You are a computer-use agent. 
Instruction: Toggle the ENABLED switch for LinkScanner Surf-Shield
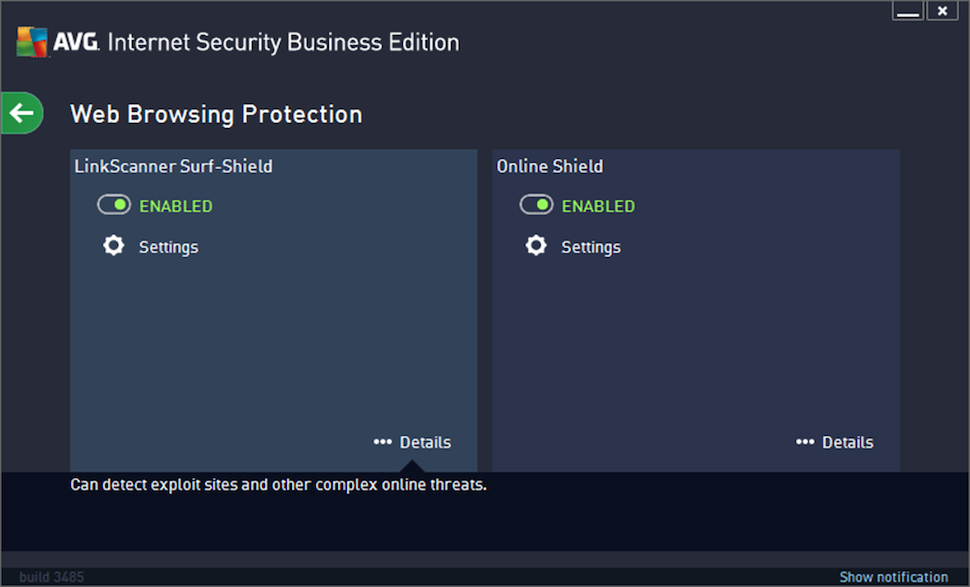[115, 204]
